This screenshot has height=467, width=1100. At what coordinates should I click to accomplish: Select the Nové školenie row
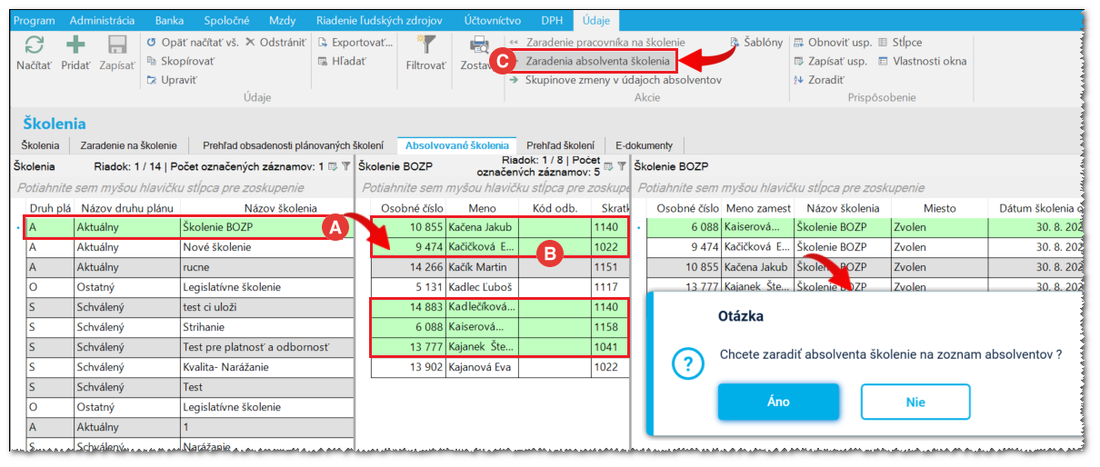[x=189, y=248]
